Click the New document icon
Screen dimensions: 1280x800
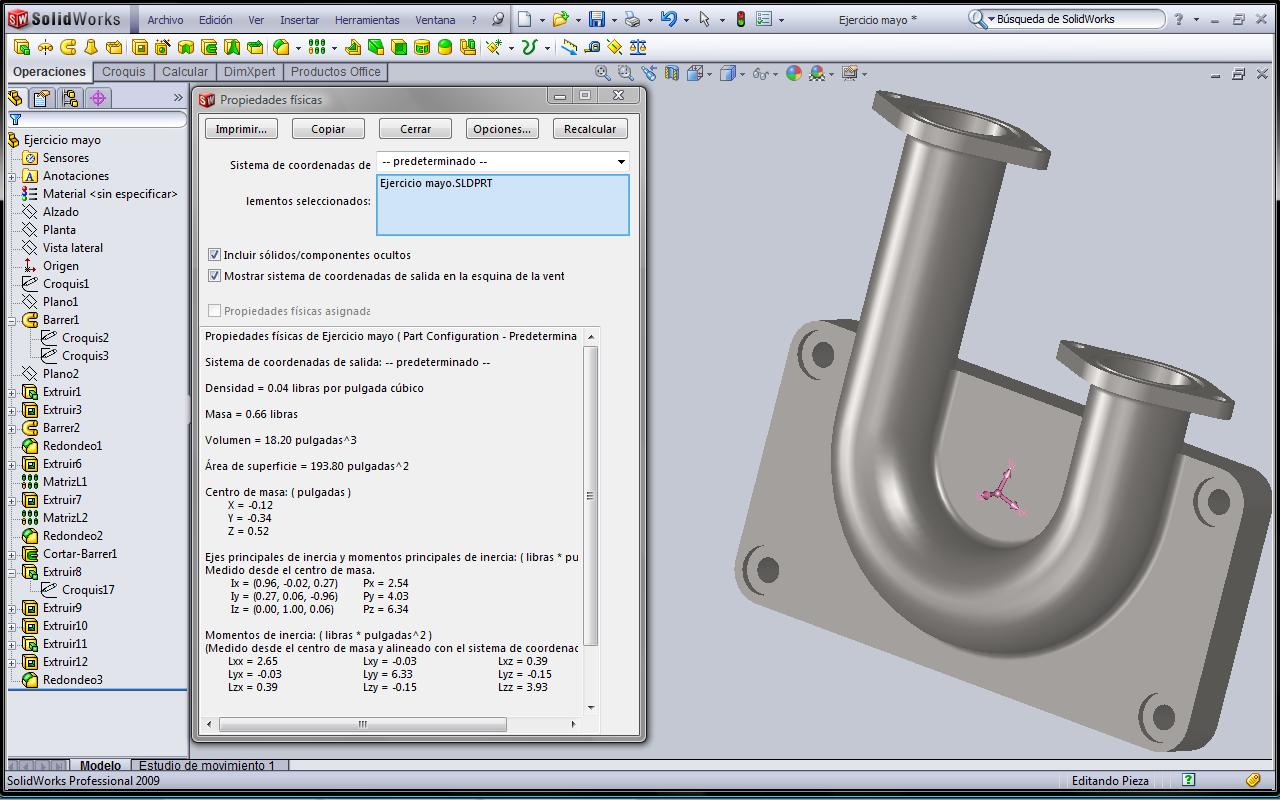tap(524, 19)
